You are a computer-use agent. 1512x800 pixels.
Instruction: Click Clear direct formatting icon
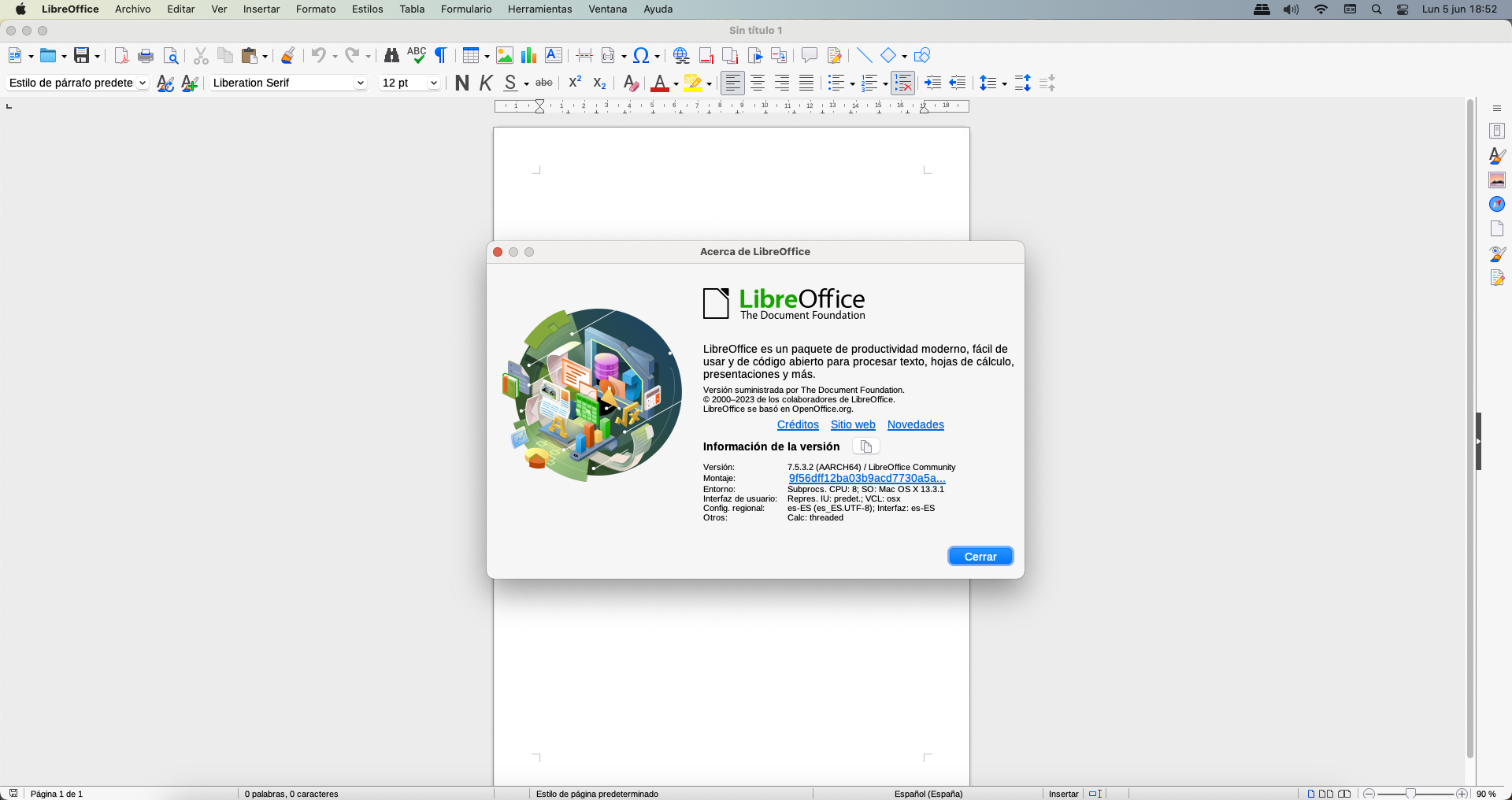click(x=630, y=83)
